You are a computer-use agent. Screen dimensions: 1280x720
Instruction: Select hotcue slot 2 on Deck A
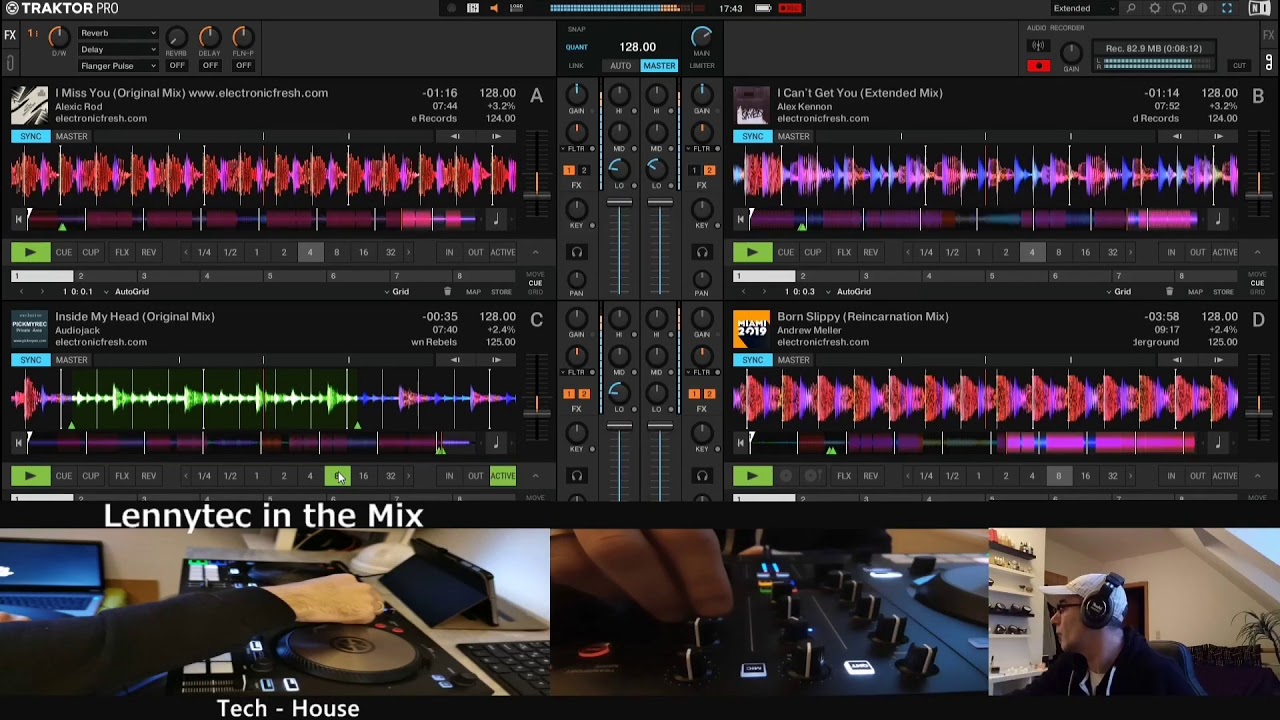click(x=105, y=276)
